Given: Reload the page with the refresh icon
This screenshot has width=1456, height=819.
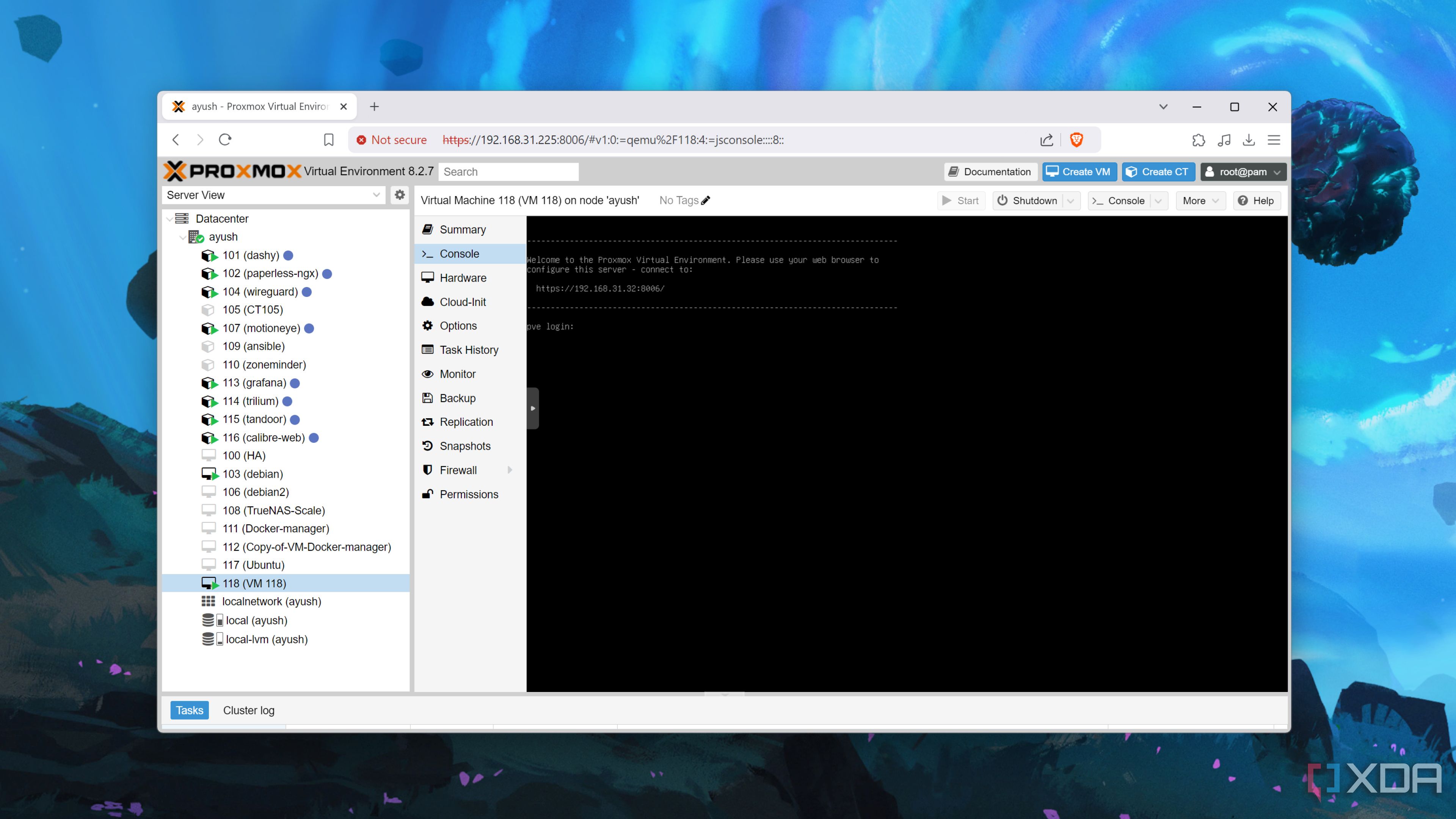Looking at the screenshot, I should coord(225,140).
